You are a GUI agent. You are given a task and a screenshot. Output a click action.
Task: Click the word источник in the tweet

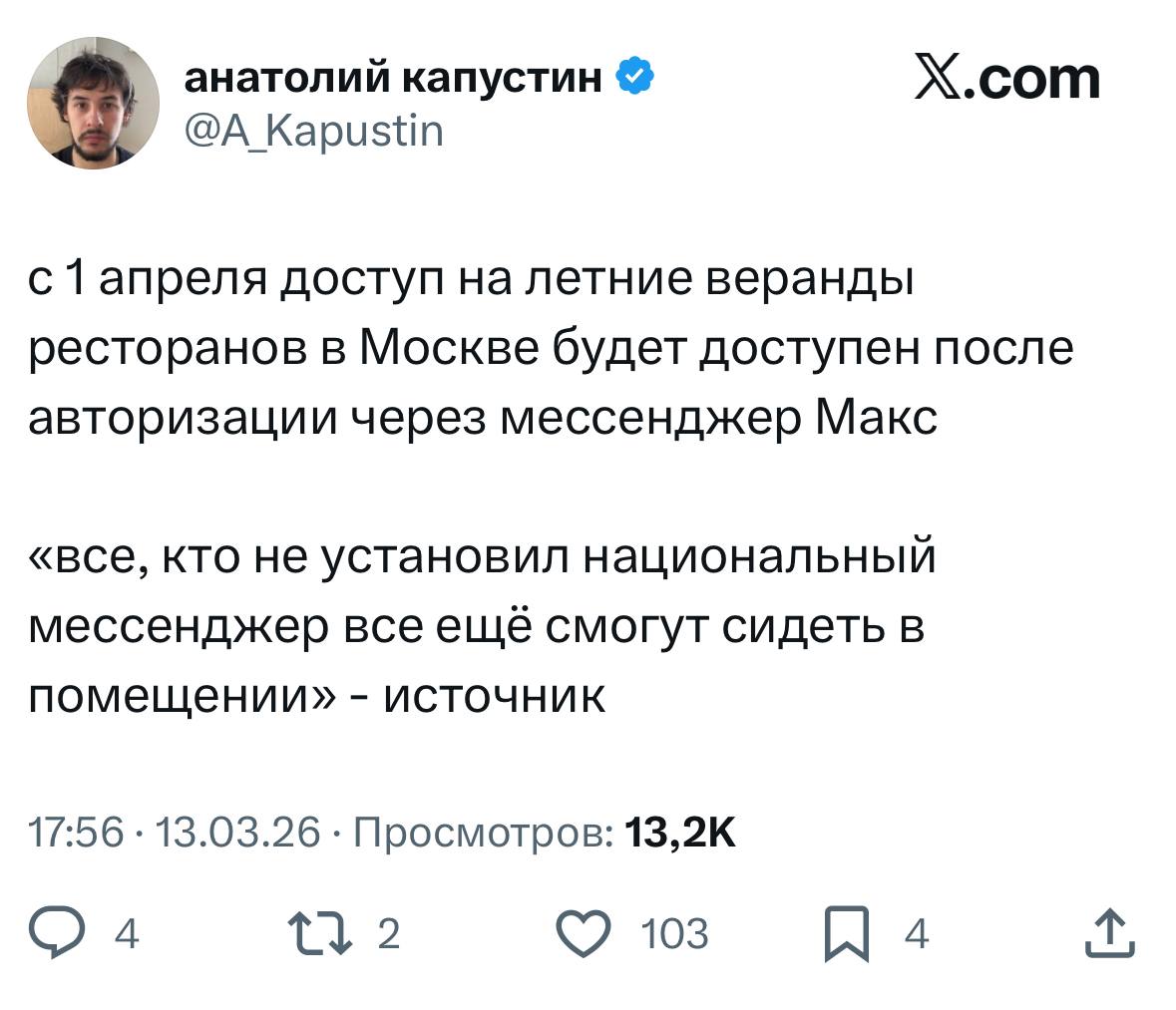494,695
